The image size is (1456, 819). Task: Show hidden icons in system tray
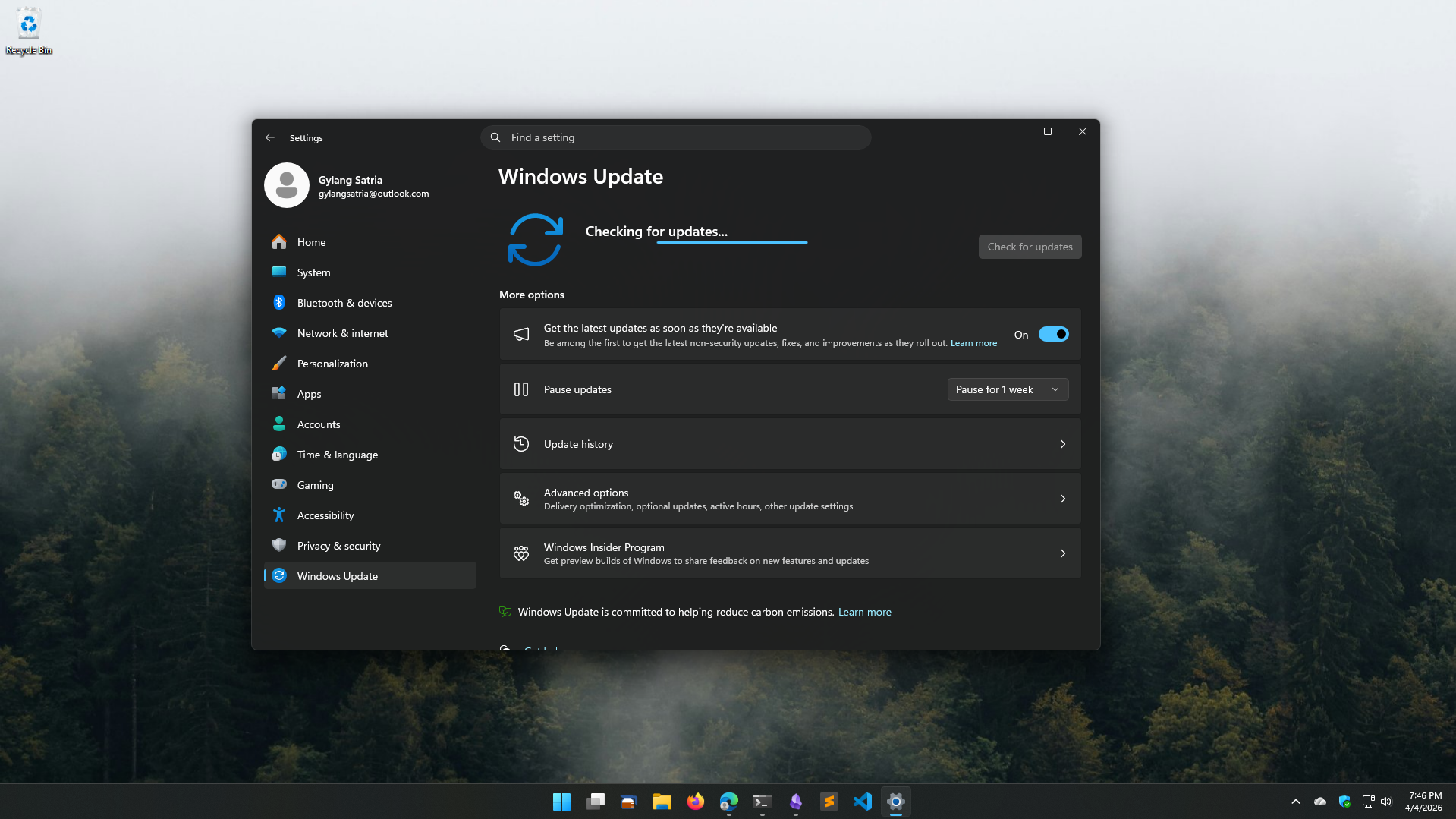pyautogui.click(x=1296, y=802)
